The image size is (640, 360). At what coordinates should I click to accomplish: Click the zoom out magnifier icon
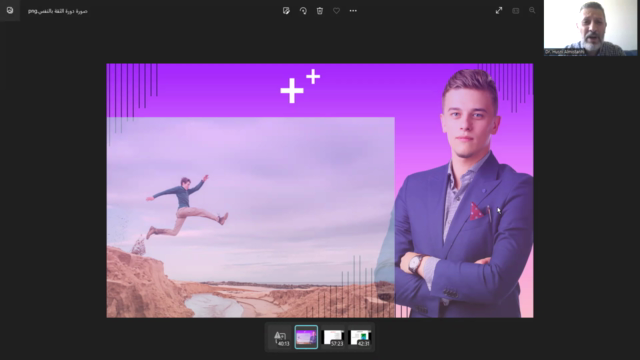click(x=532, y=10)
